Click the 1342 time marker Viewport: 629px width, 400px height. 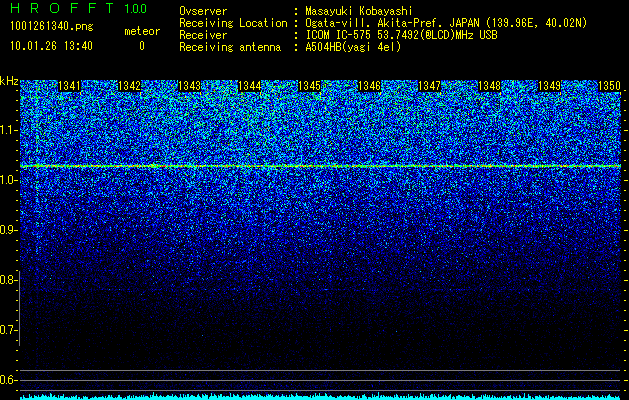click(130, 86)
